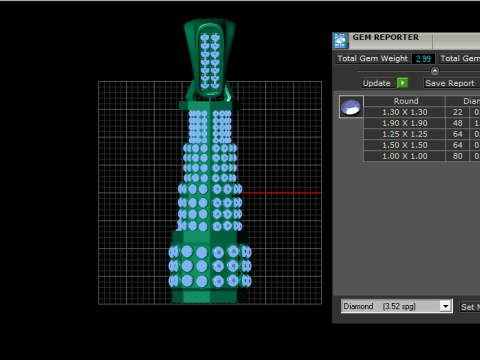The height and width of the screenshot is (360, 480).
Task: Click the Update button
Action: click(377, 83)
